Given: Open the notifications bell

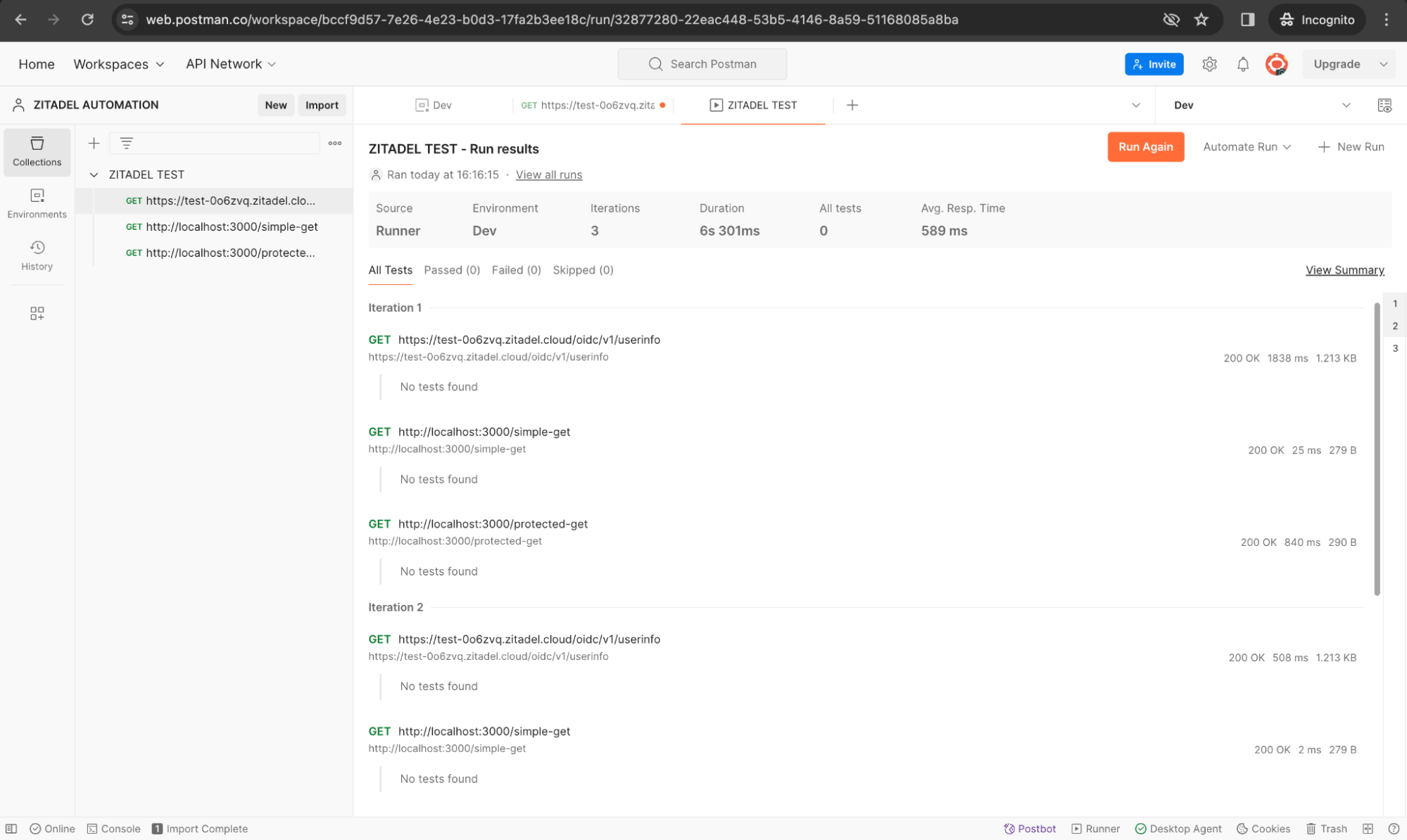Looking at the screenshot, I should tap(1243, 64).
